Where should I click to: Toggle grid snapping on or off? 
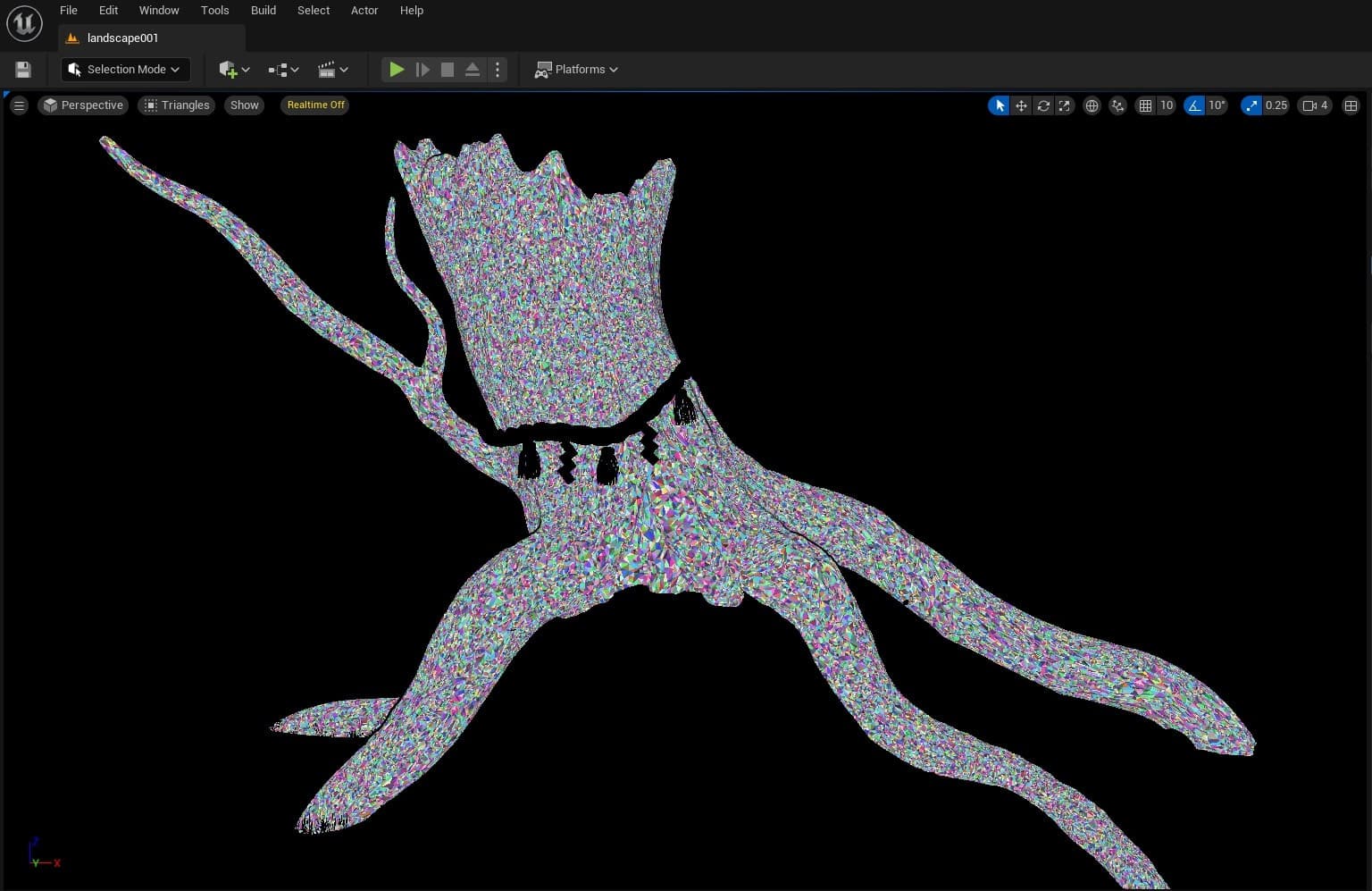[x=1145, y=105]
